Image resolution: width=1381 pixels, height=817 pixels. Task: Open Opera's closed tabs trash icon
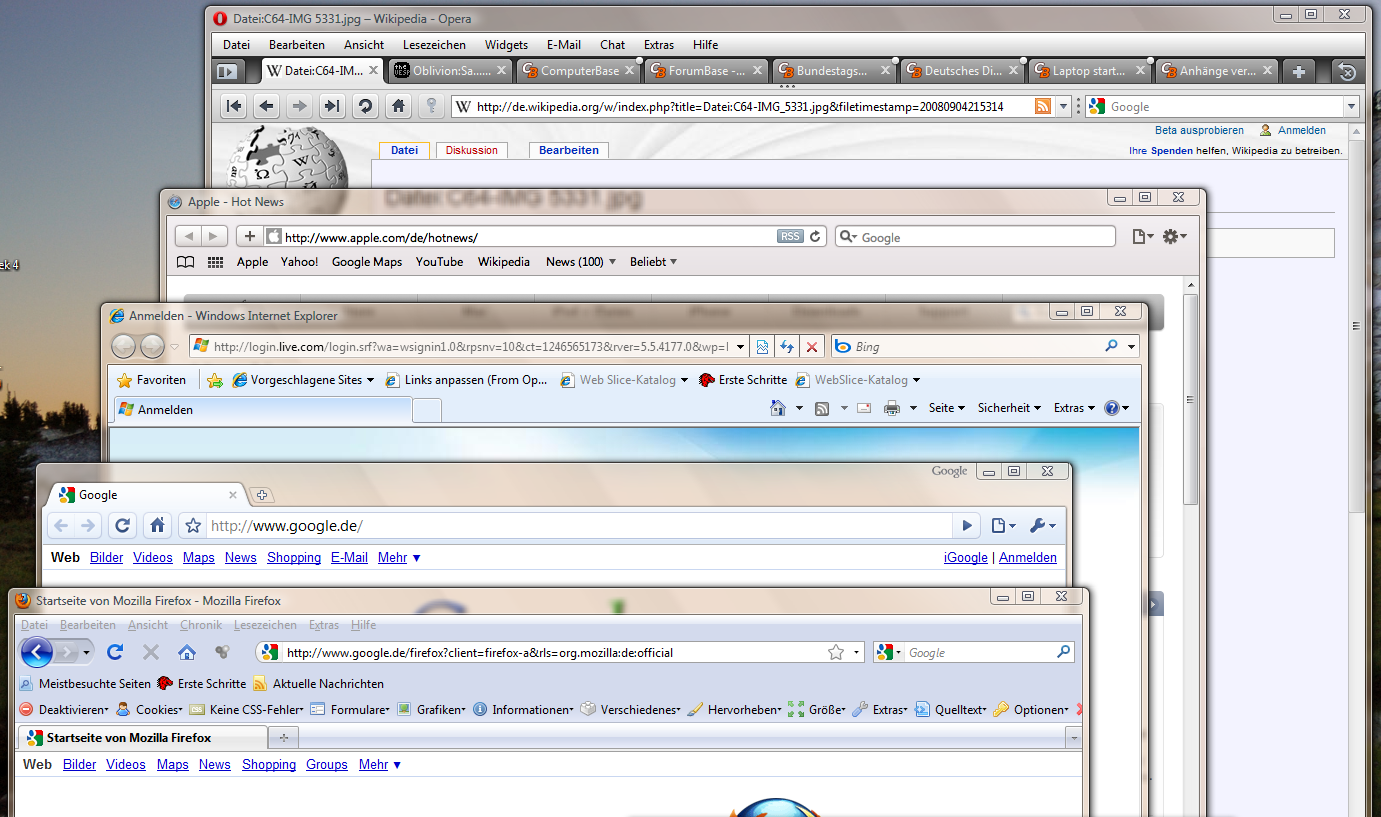click(1347, 71)
